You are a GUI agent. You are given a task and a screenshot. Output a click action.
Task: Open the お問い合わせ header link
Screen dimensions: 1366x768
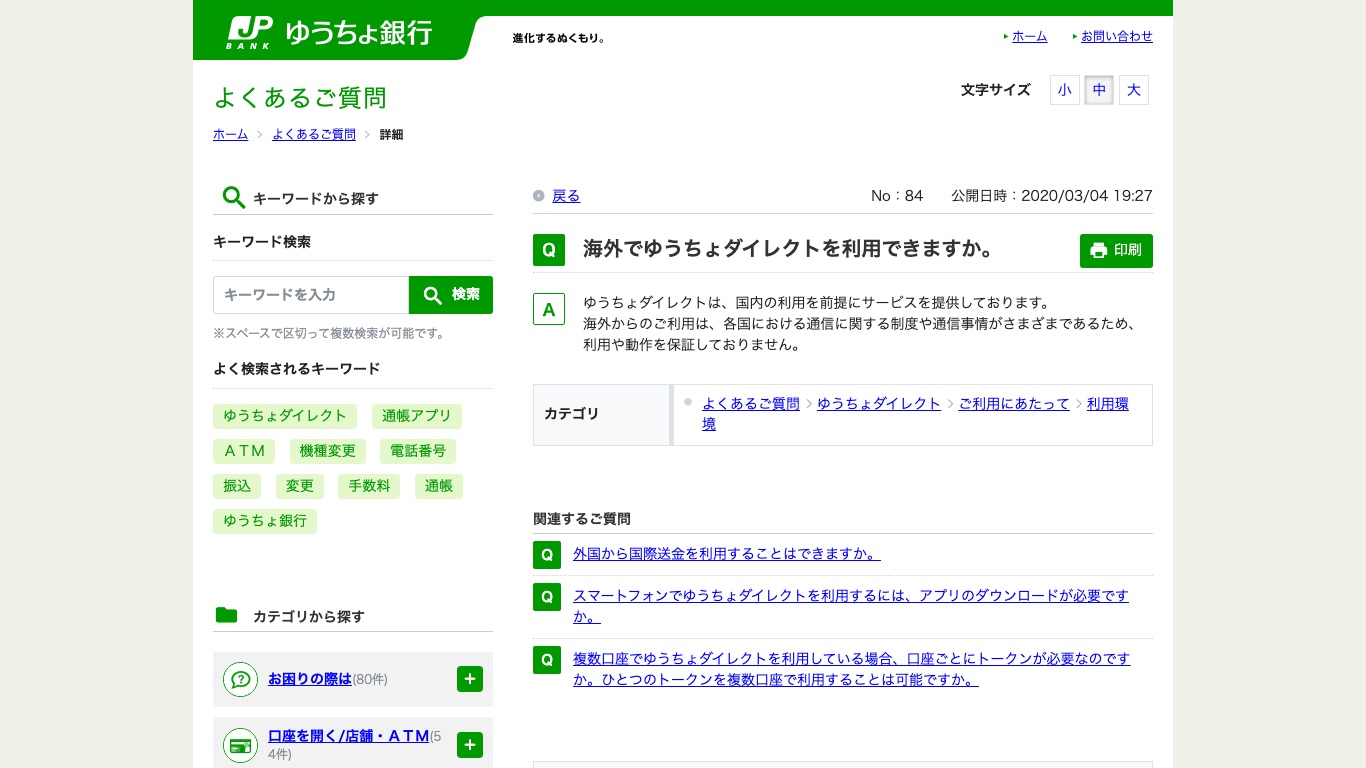pos(1117,36)
